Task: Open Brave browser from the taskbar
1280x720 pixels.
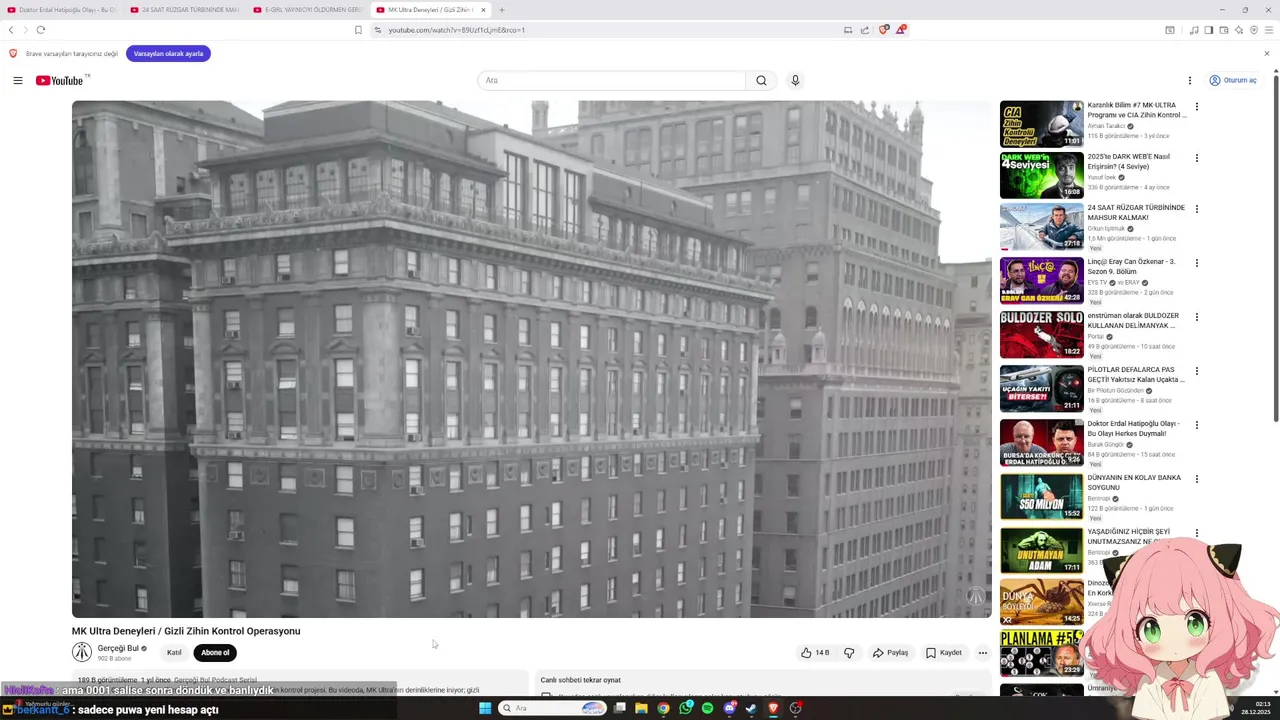Action: [773, 708]
